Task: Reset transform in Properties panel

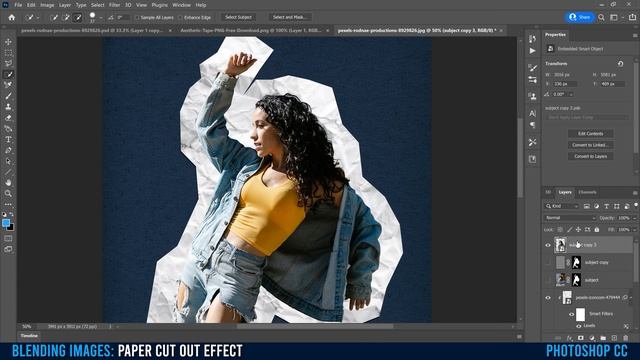Action: (620, 64)
